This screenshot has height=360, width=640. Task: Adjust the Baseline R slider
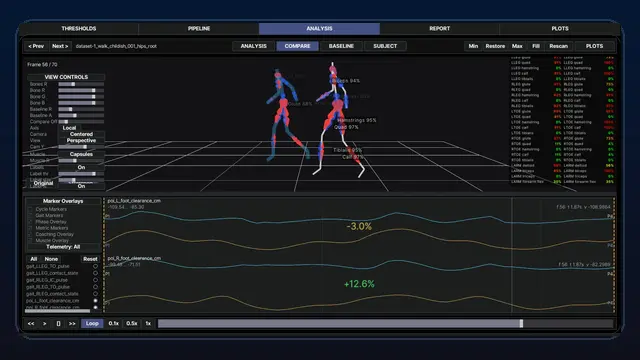81,109
